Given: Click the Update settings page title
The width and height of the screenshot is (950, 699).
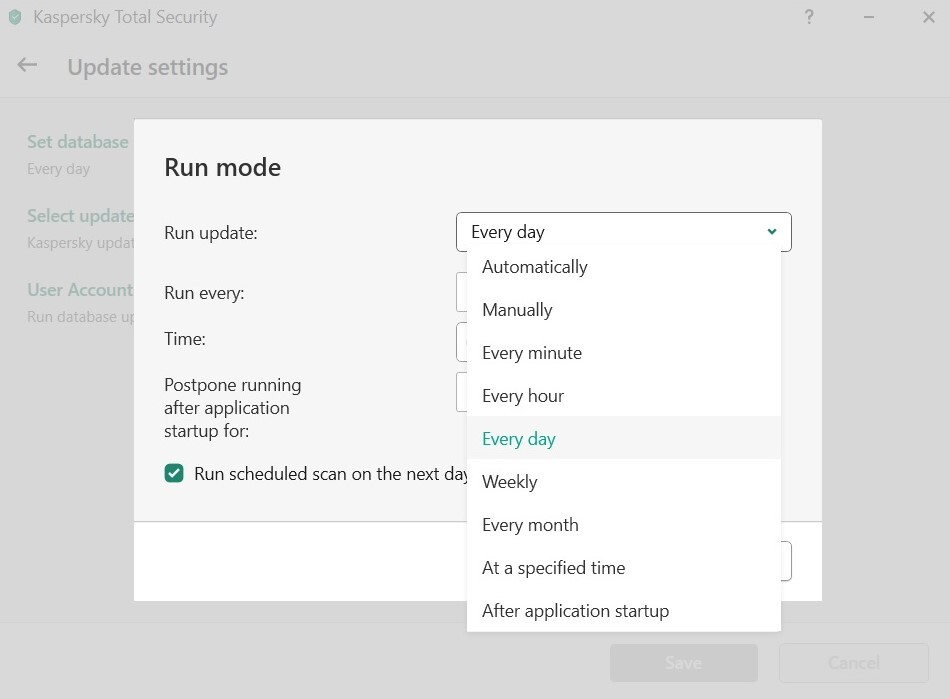Looking at the screenshot, I should point(148,67).
